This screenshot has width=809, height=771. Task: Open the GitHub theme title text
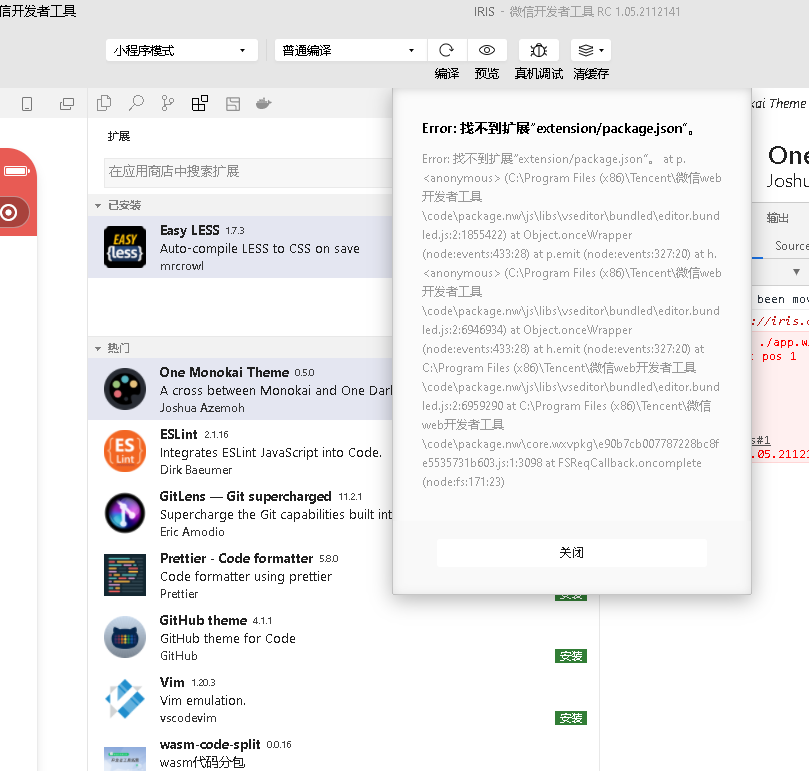[x=203, y=620]
